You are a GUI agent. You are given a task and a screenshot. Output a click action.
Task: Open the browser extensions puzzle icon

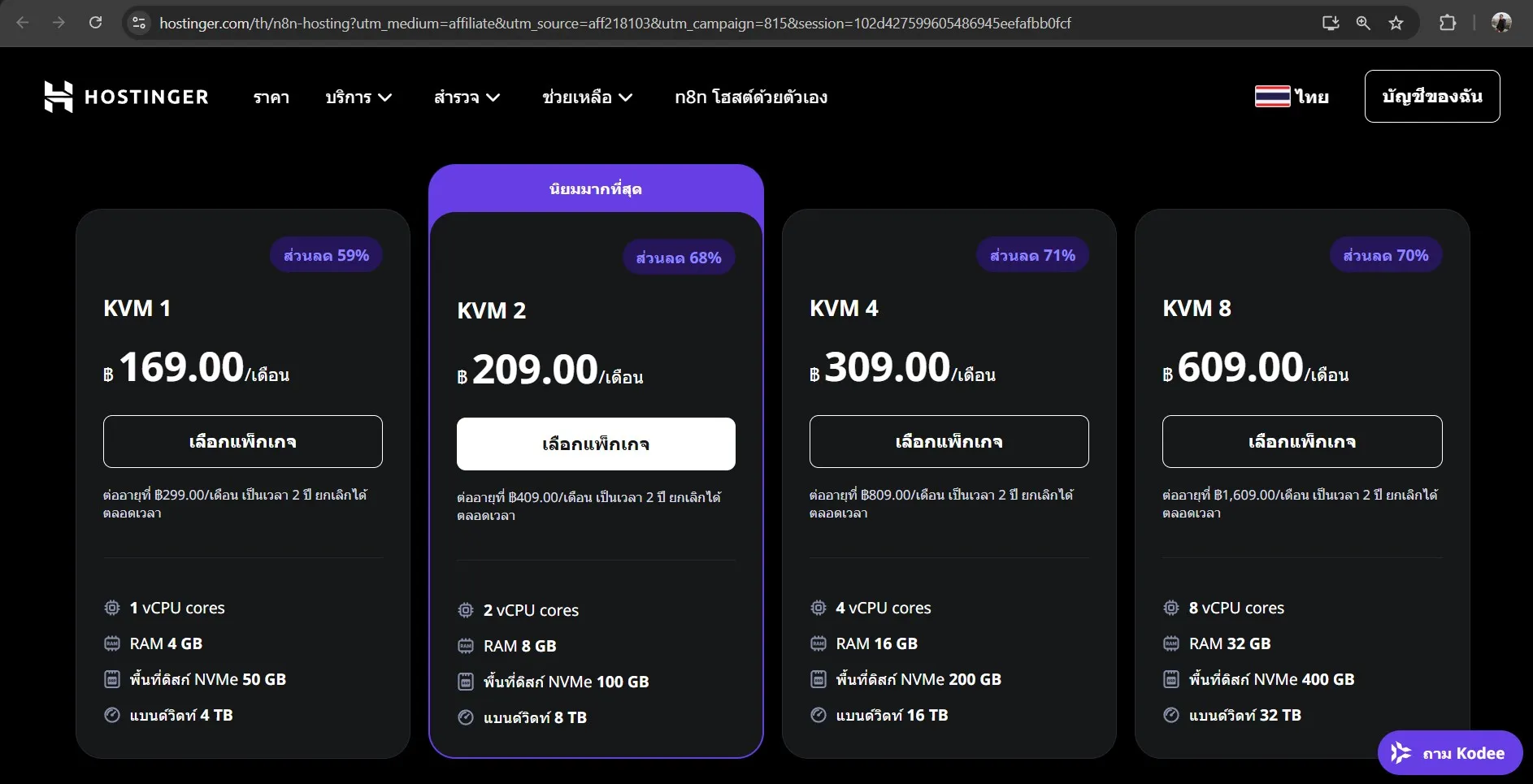(1448, 23)
